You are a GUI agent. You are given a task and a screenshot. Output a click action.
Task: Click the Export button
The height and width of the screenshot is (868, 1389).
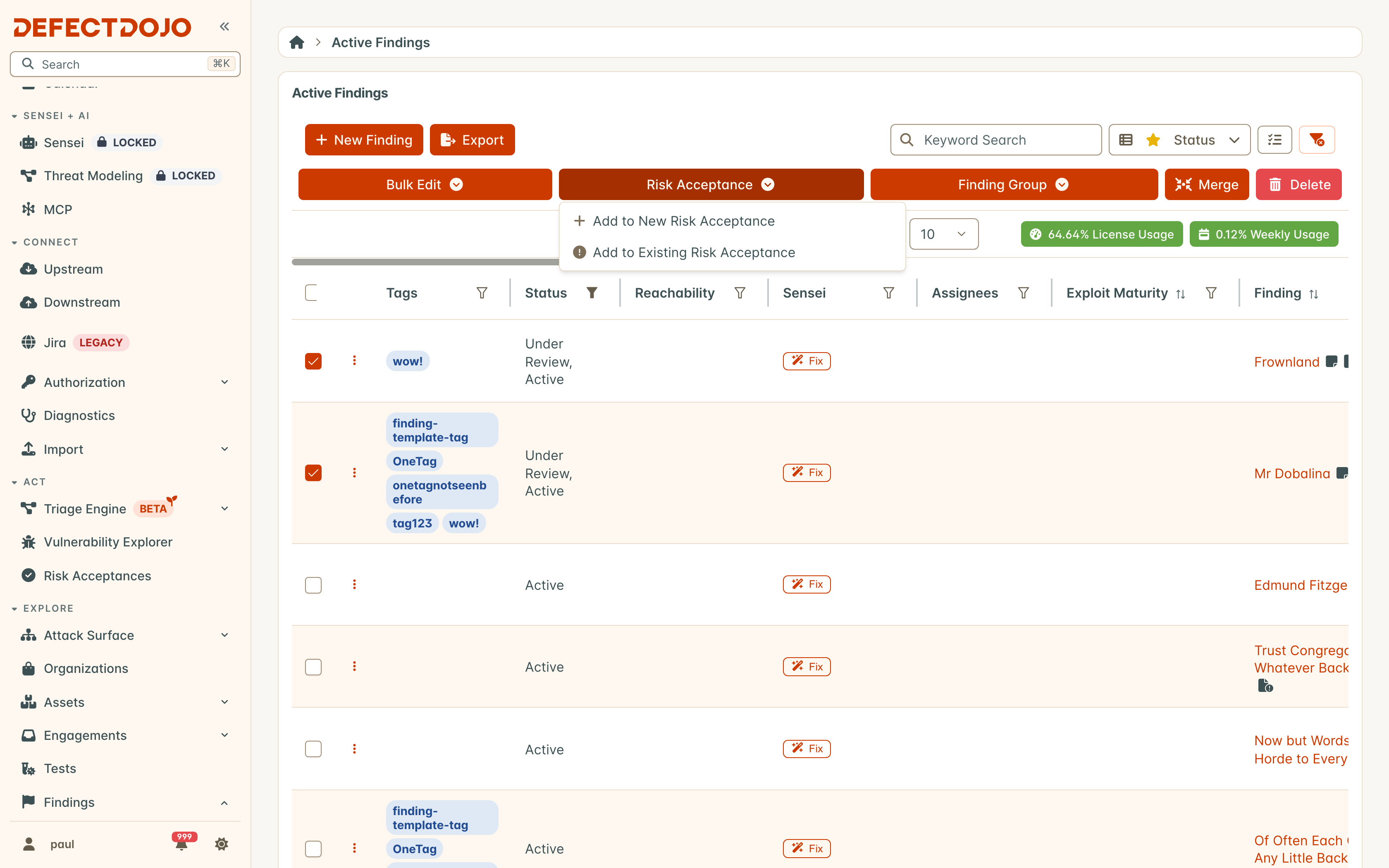(x=472, y=140)
